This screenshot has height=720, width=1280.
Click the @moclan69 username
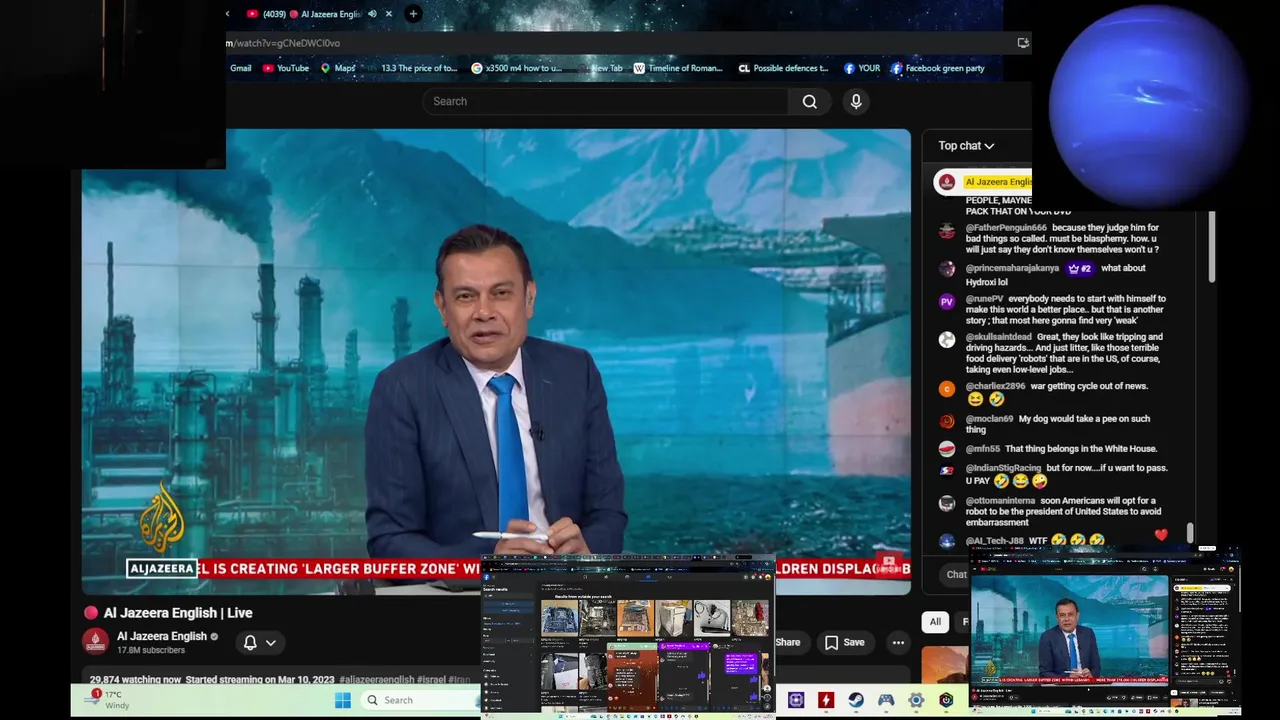coord(989,419)
